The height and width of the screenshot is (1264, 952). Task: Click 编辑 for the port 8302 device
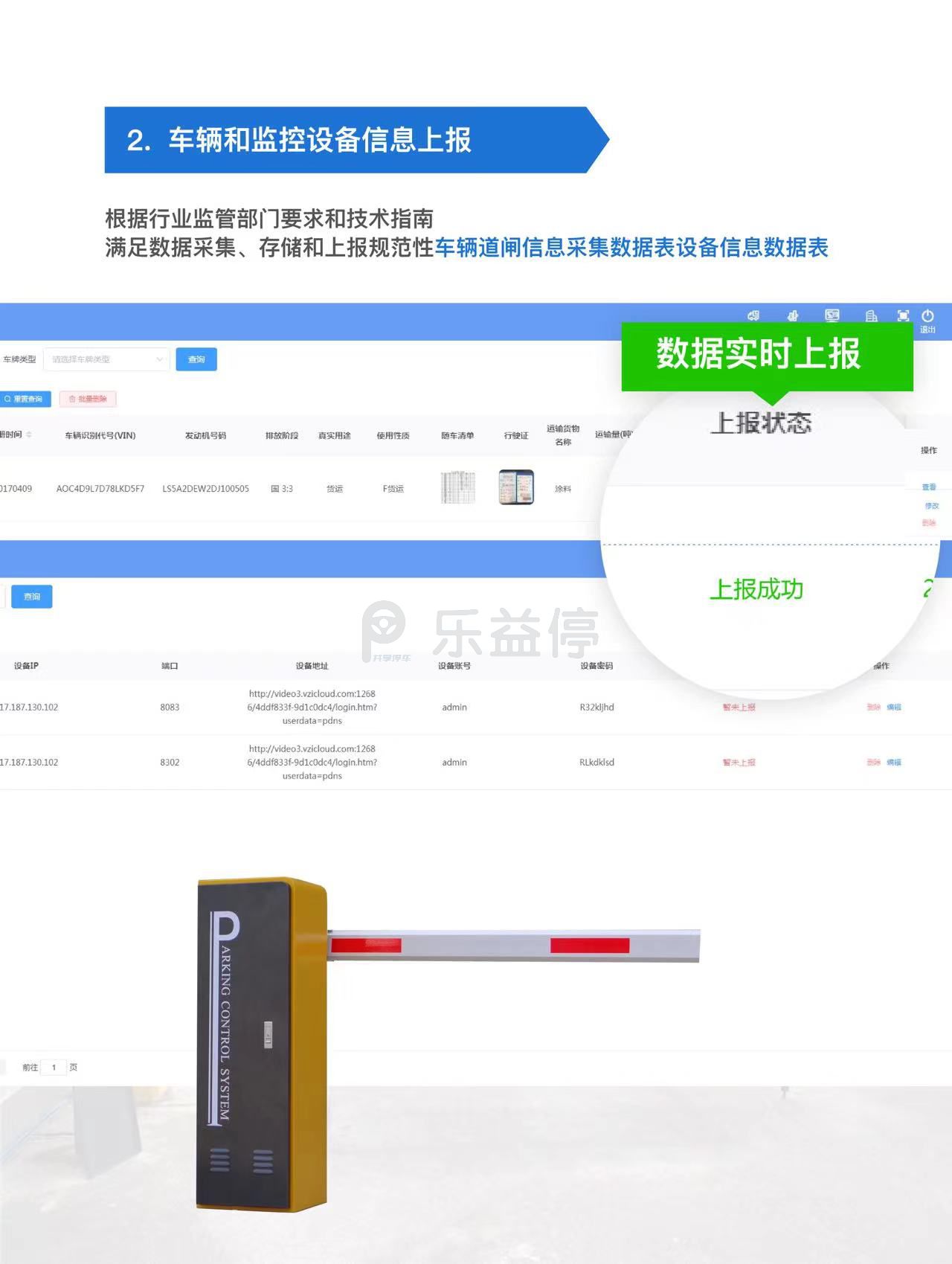pos(894,762)
